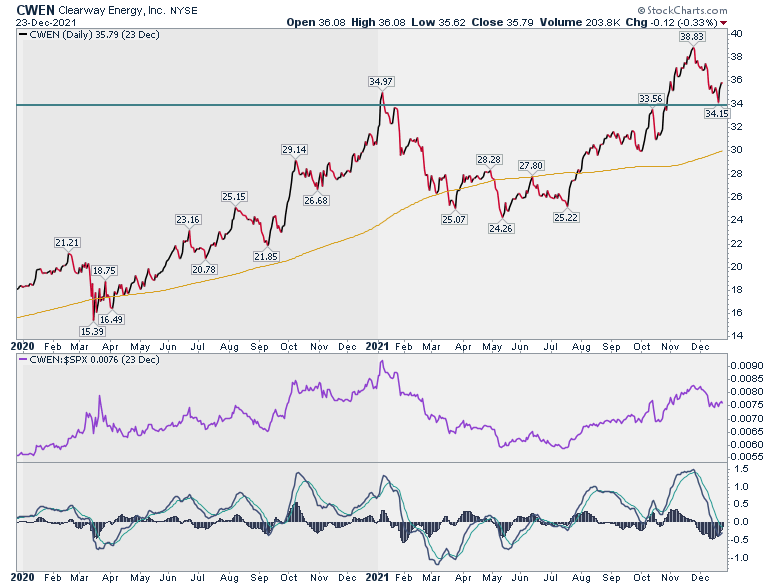Click the 14 price axis value
This screenshot has height=586, width=780.
pos(737,335)
